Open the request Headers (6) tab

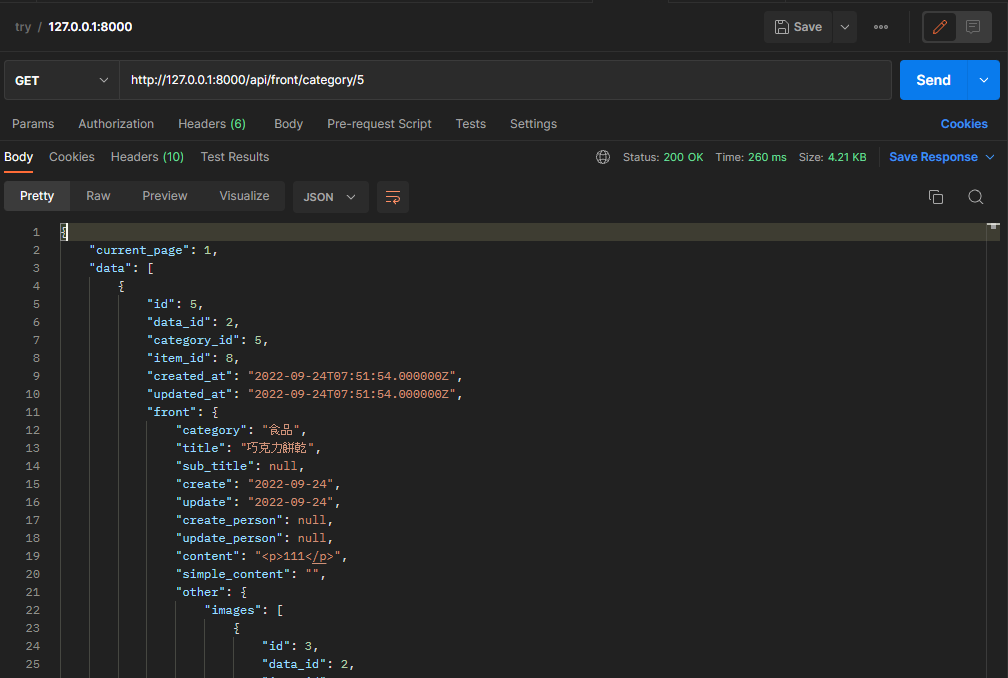212,124
